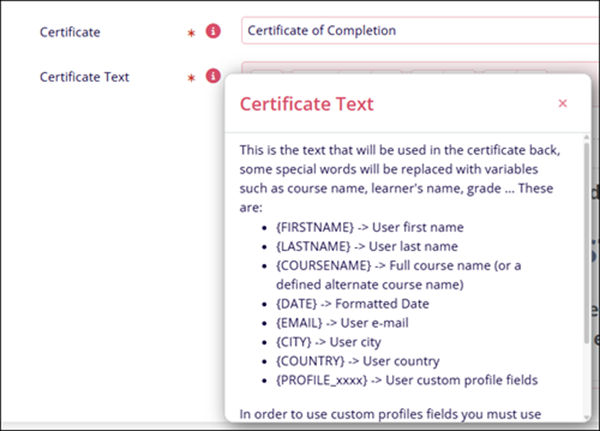This screenshot has height=431, width=600.
Task: Click the info icon beside the Certificate field
Action: (x=212, y=31)
